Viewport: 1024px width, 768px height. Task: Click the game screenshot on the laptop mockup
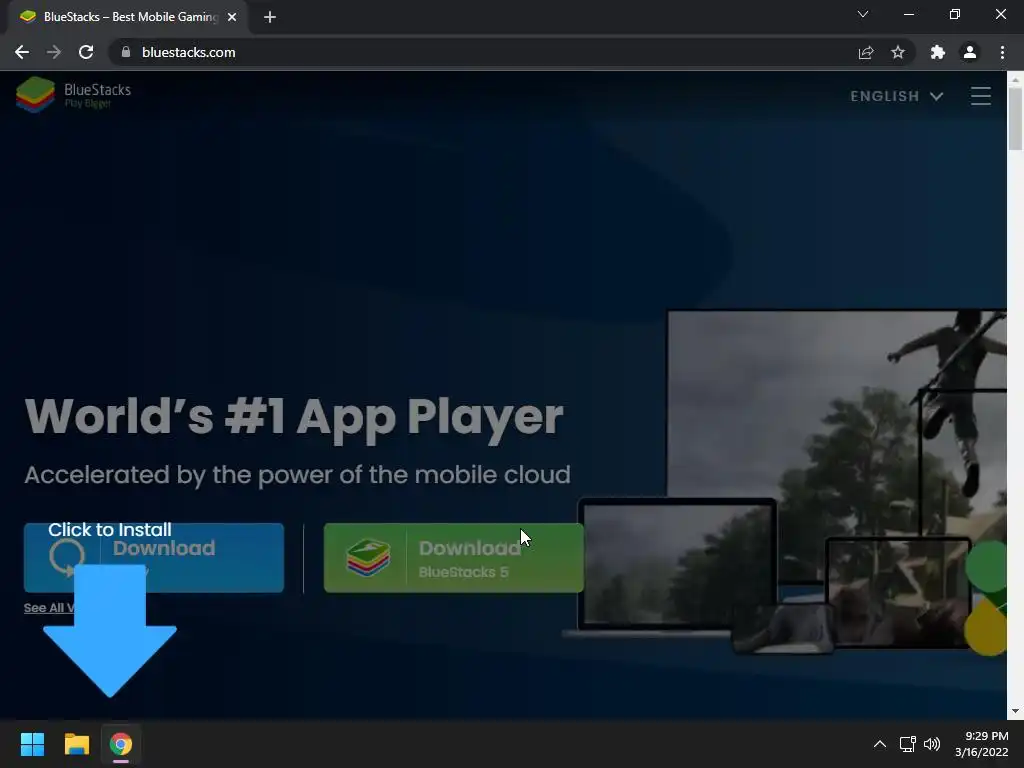tap(677, 565)
